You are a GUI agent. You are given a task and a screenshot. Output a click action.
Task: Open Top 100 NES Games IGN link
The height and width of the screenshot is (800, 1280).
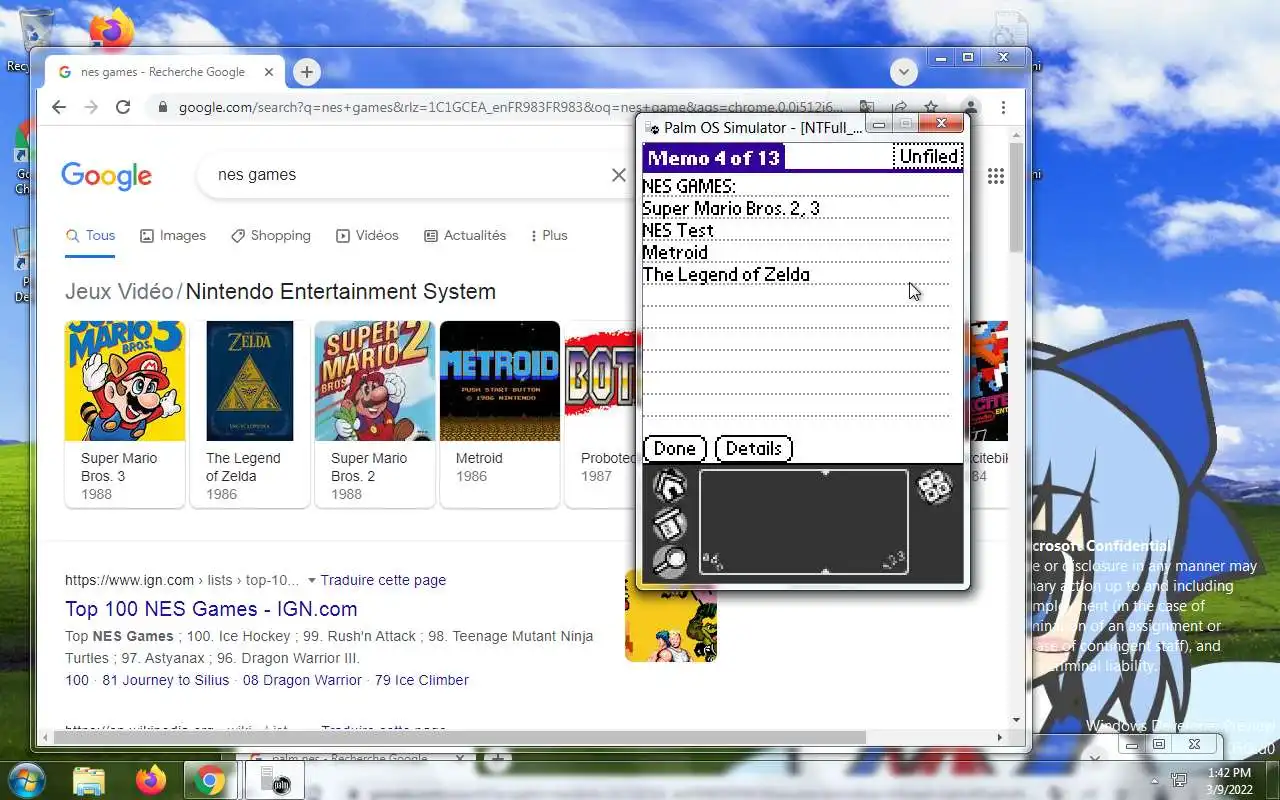coord(211,609)
